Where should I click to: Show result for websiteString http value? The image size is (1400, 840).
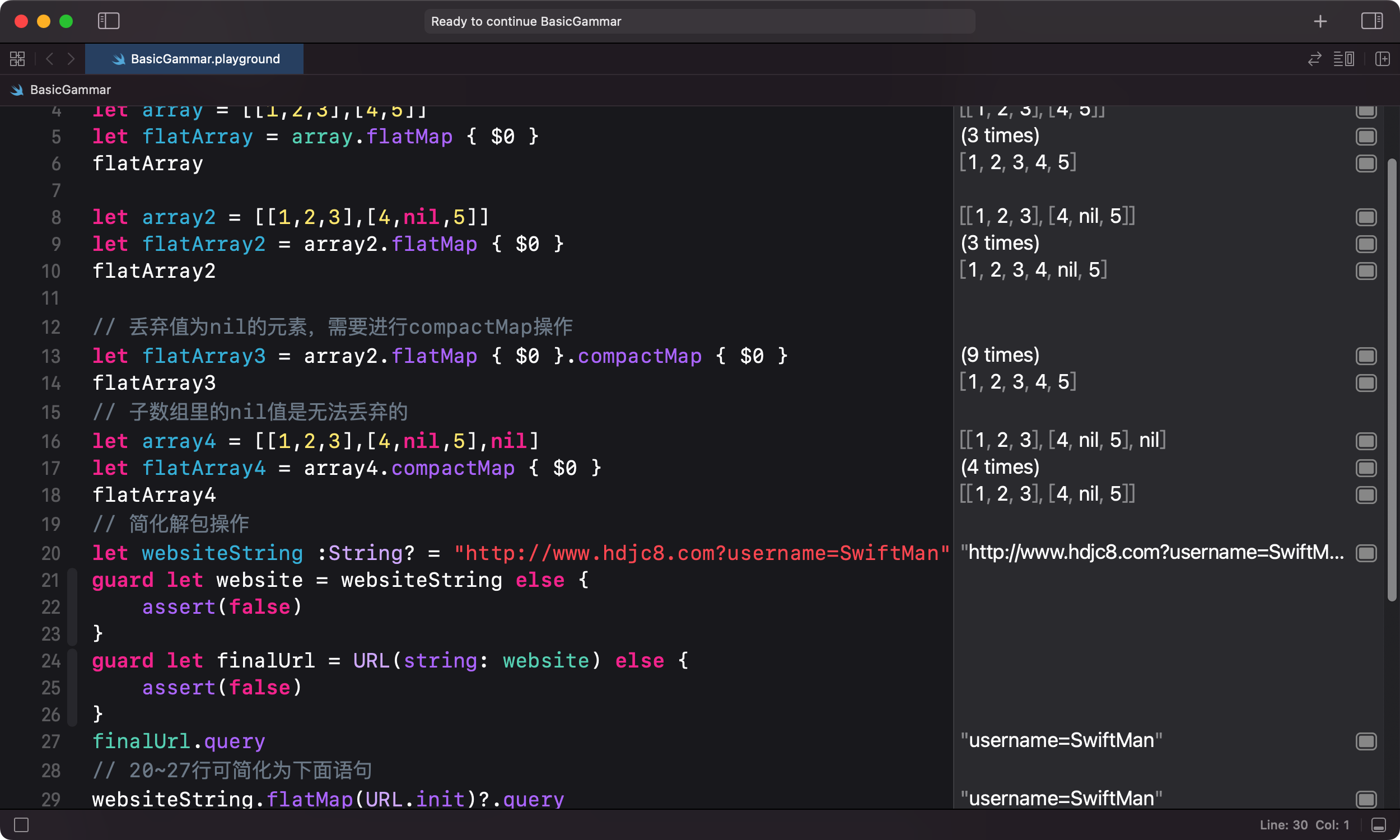point(1366,553)
